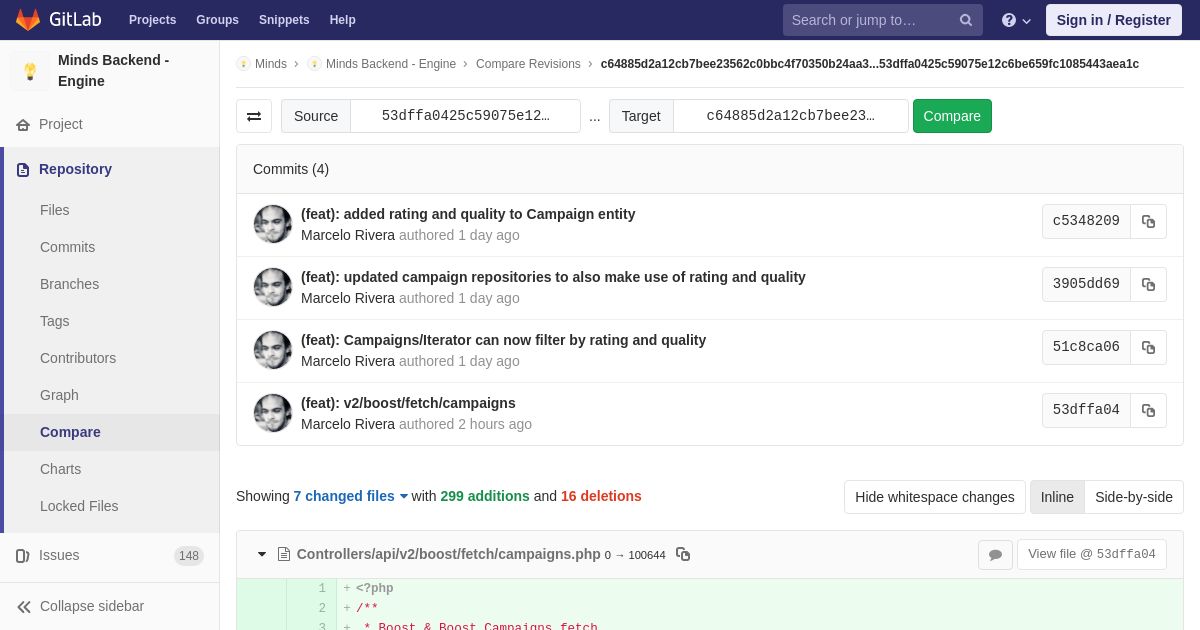Copy commit SHA c5348209
Image resolution: width=1200 pixels, height=630 pixels.
coord(1148,221)
